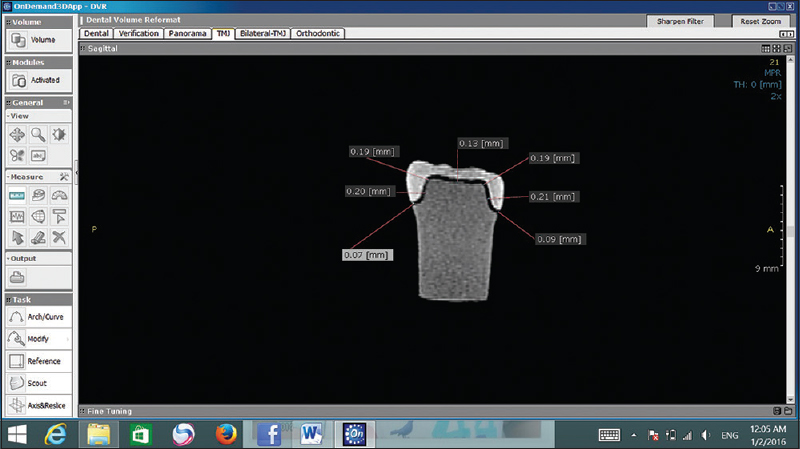This screenshot has height=449, width=800.
Task: Expand the Modify task submenu arrow
Action: pos(67,339)
